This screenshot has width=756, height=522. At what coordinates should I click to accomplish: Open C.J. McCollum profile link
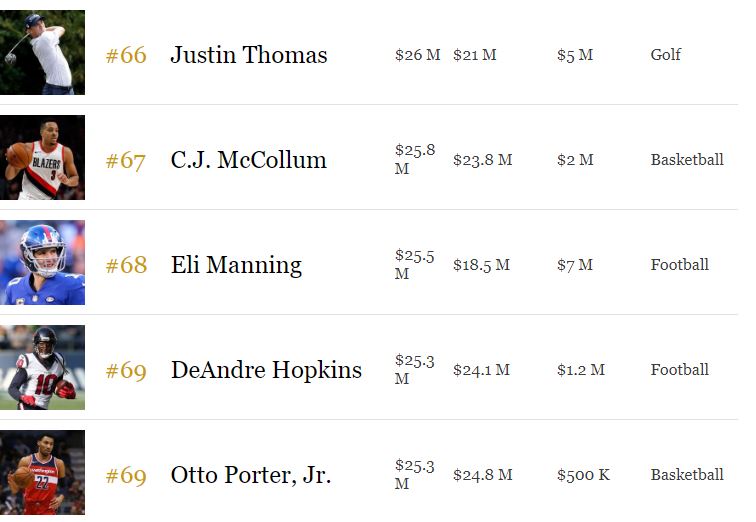pyautogui.click(x=248, y=160)
